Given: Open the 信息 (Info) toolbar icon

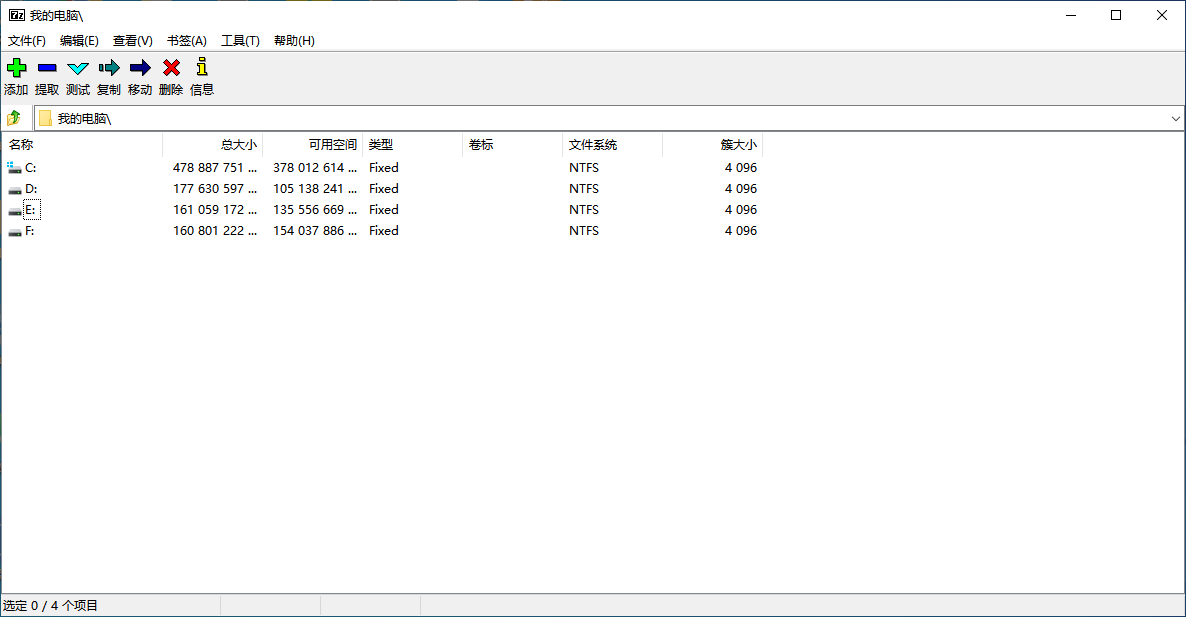Looking at the screenshot, I should coord(201,67).
